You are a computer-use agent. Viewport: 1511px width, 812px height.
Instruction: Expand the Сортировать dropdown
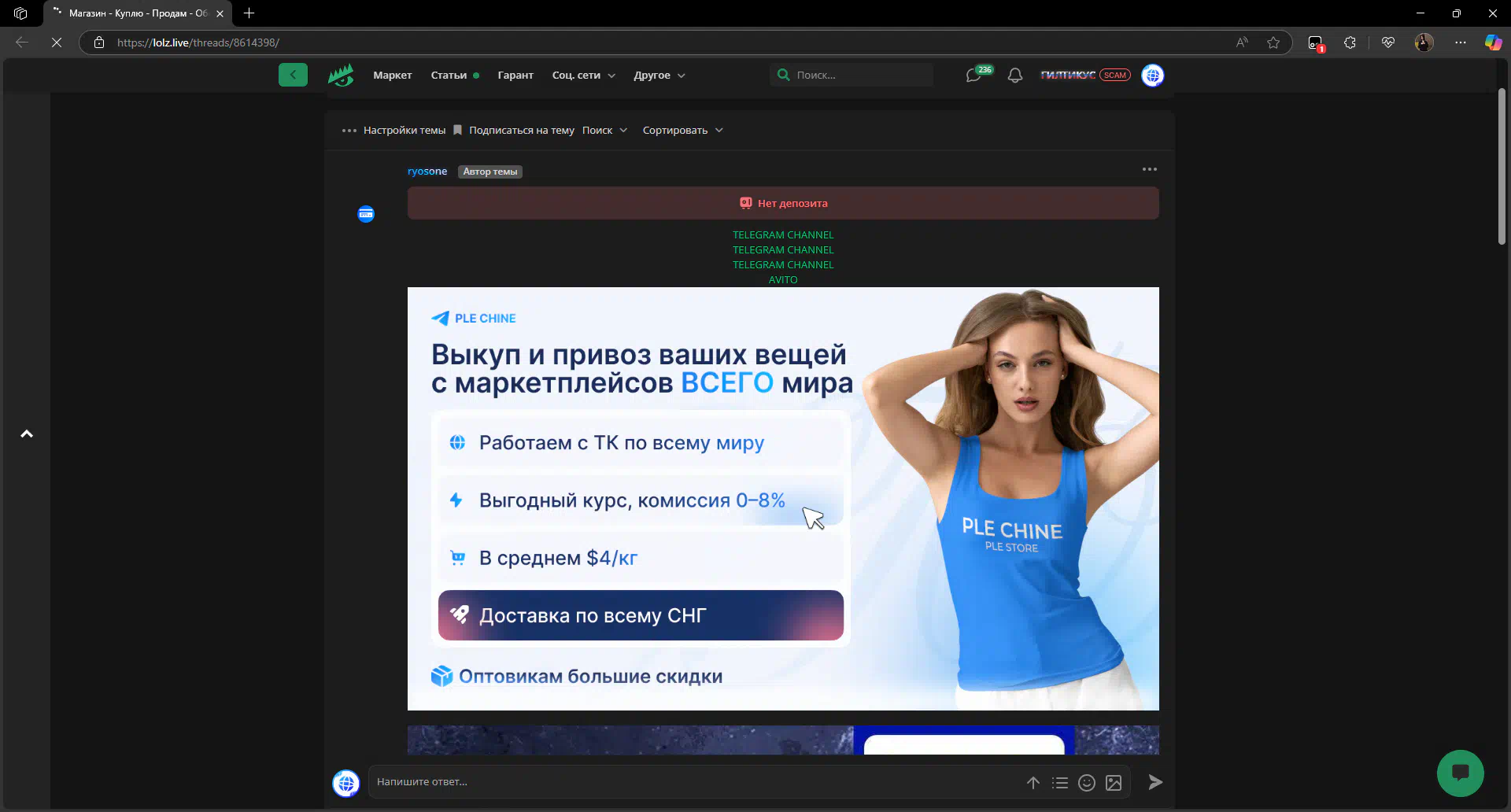pos(682,131)
